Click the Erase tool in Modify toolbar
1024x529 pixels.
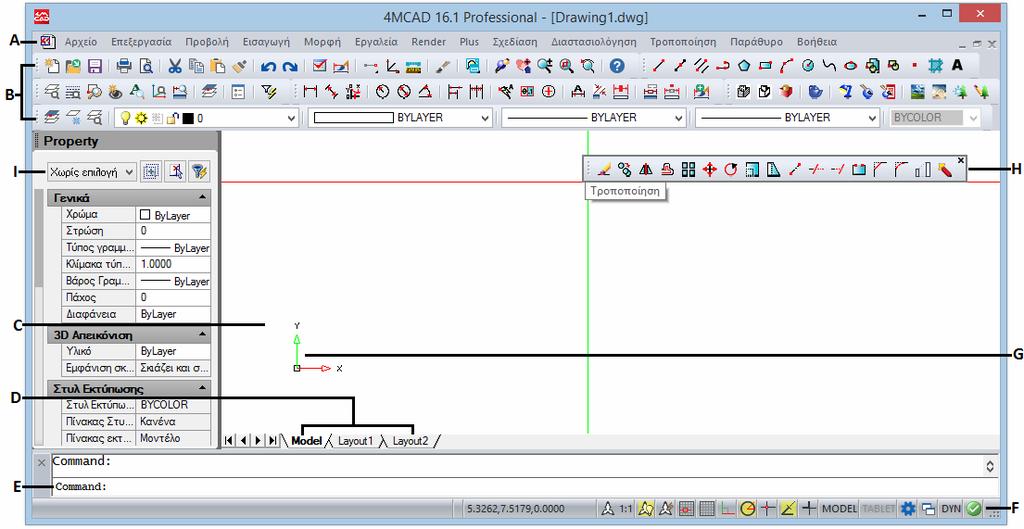click(x=603, y=170)
